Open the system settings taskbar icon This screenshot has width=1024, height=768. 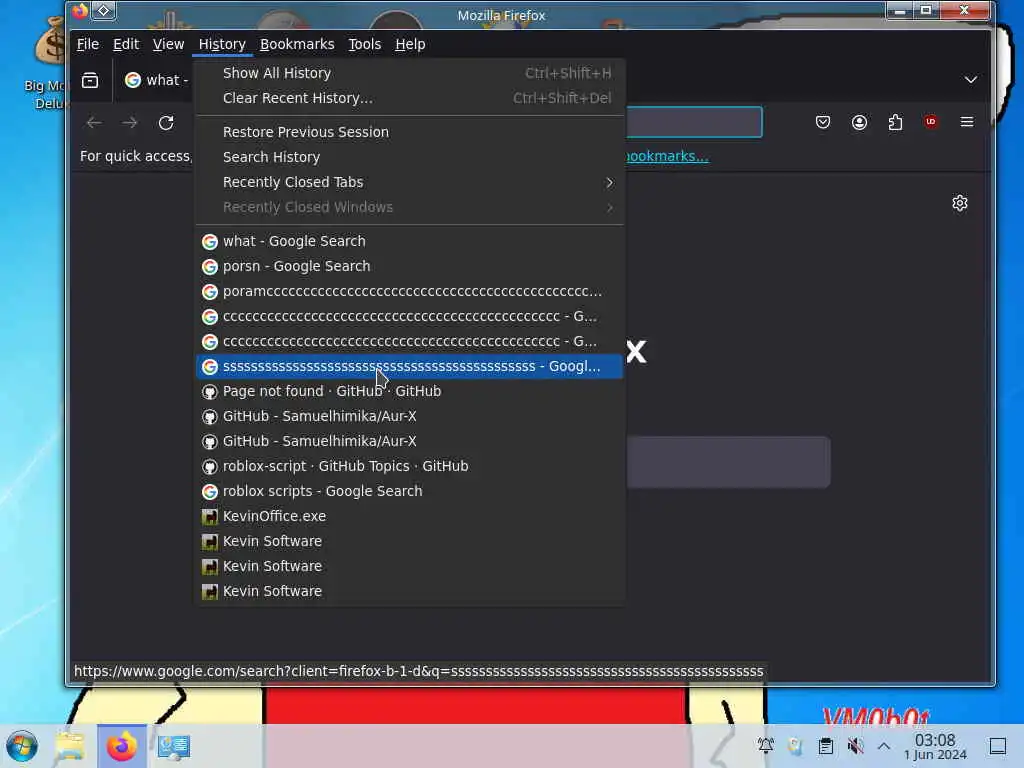(173, 746)
